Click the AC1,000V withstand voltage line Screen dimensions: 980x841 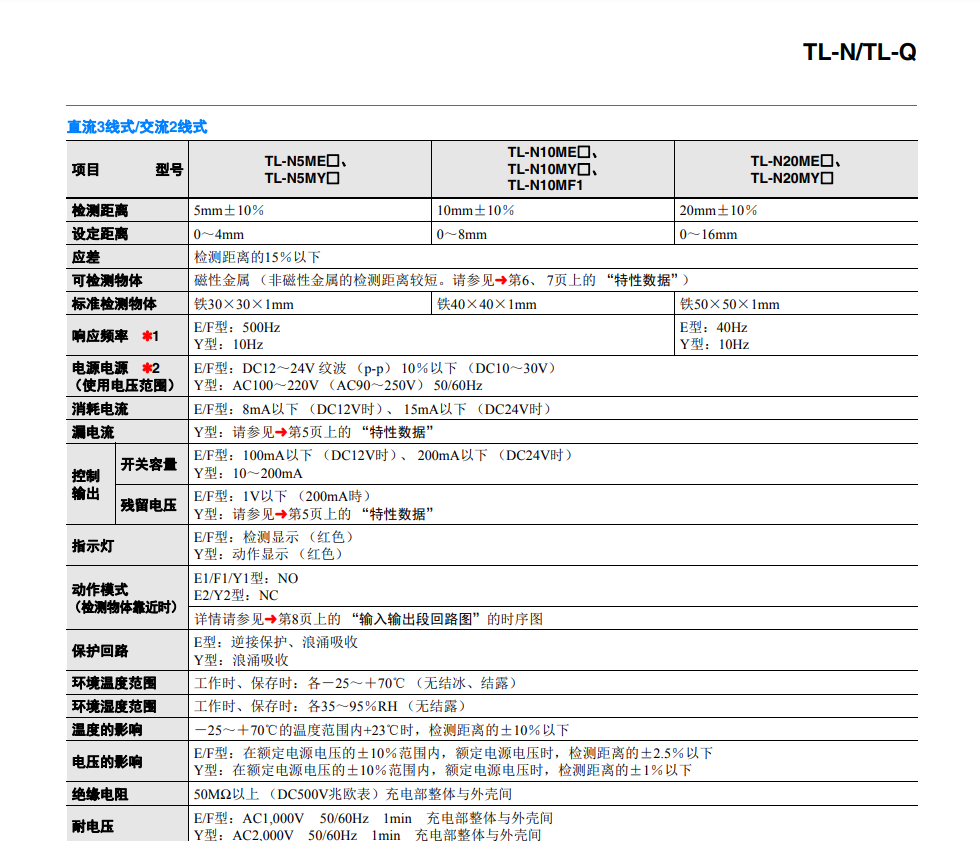373,819
